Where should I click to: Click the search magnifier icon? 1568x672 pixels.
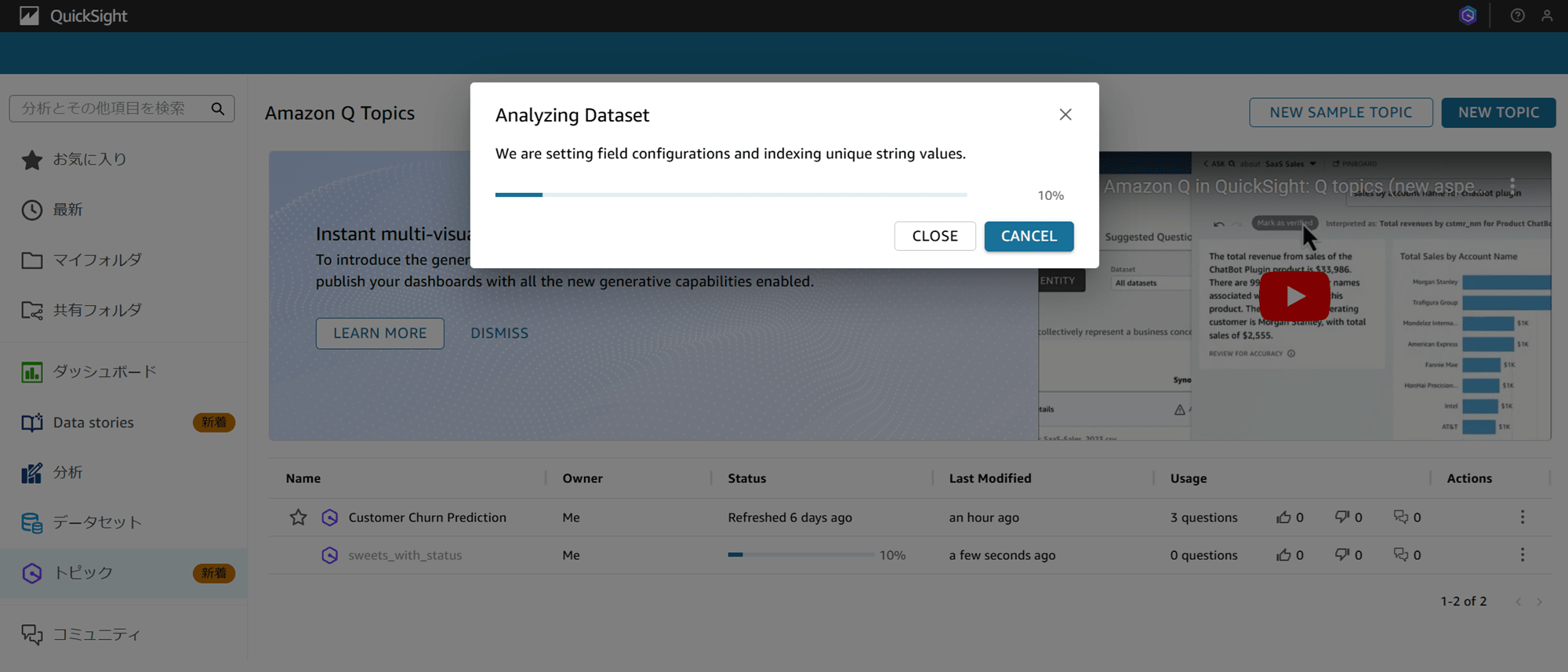(218, 108)
